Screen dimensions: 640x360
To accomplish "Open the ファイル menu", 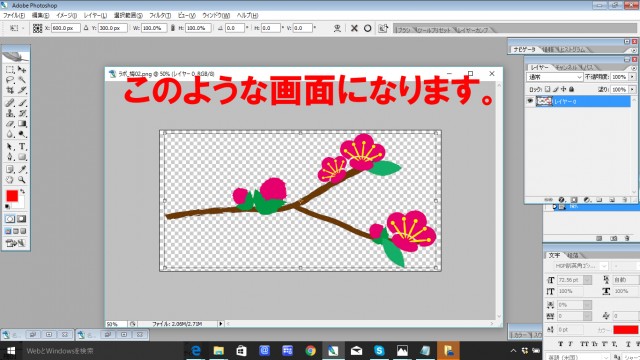I will tap(14, 16).
